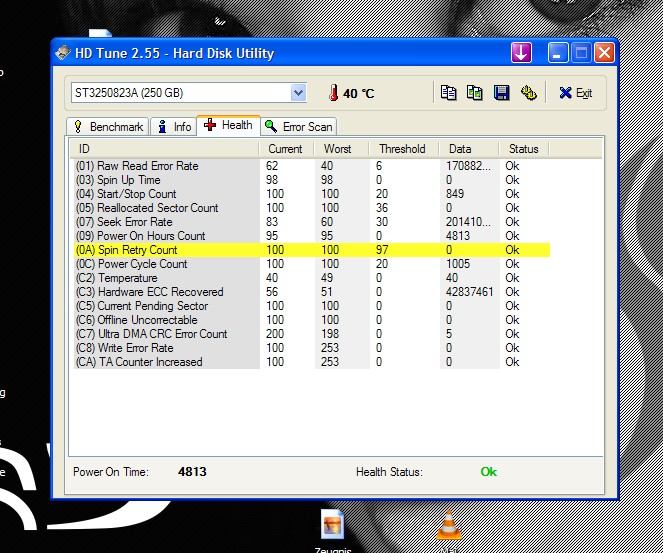This screenshot has height=553, width=663.
Task: Open the drive selection dropdown
Action: 298,93
